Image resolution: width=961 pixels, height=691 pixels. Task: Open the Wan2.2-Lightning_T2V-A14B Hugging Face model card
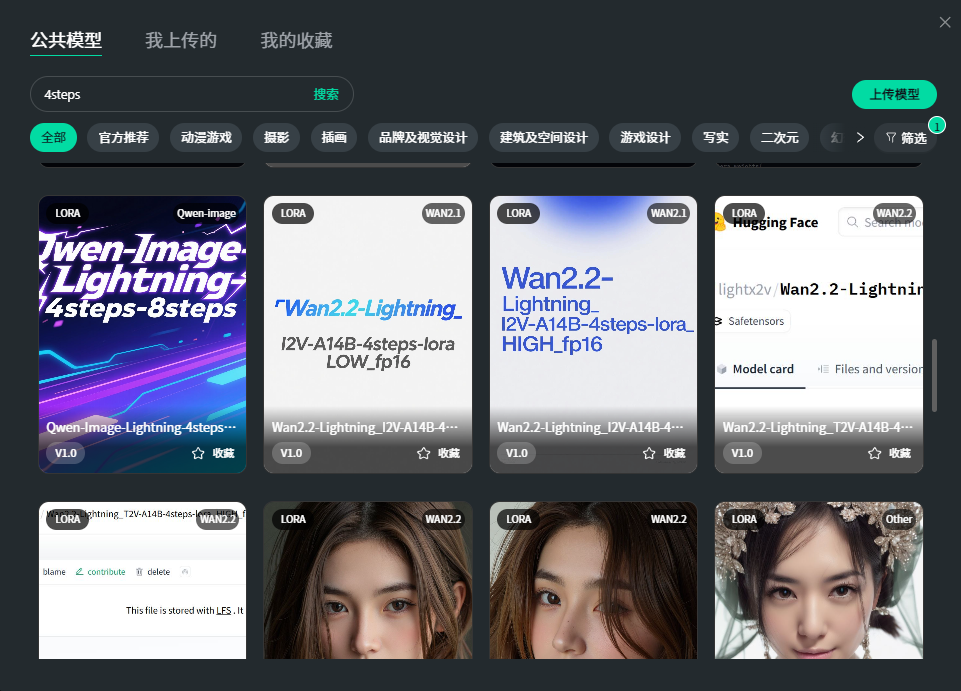point(819,334)
